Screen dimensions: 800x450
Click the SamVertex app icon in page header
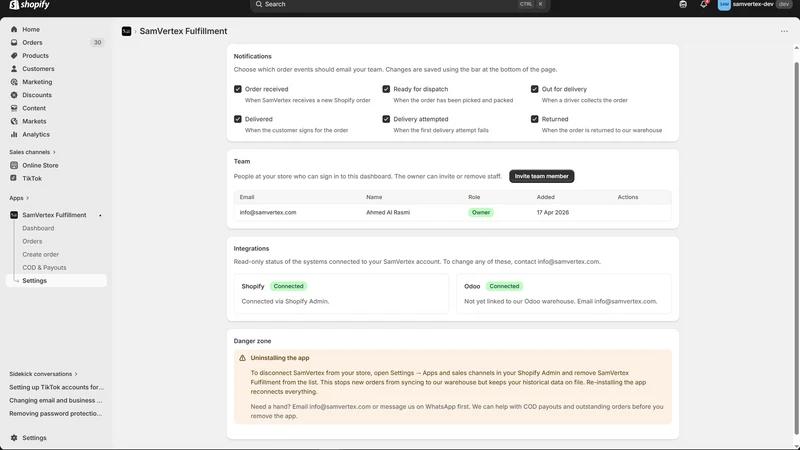pos(127,31)
